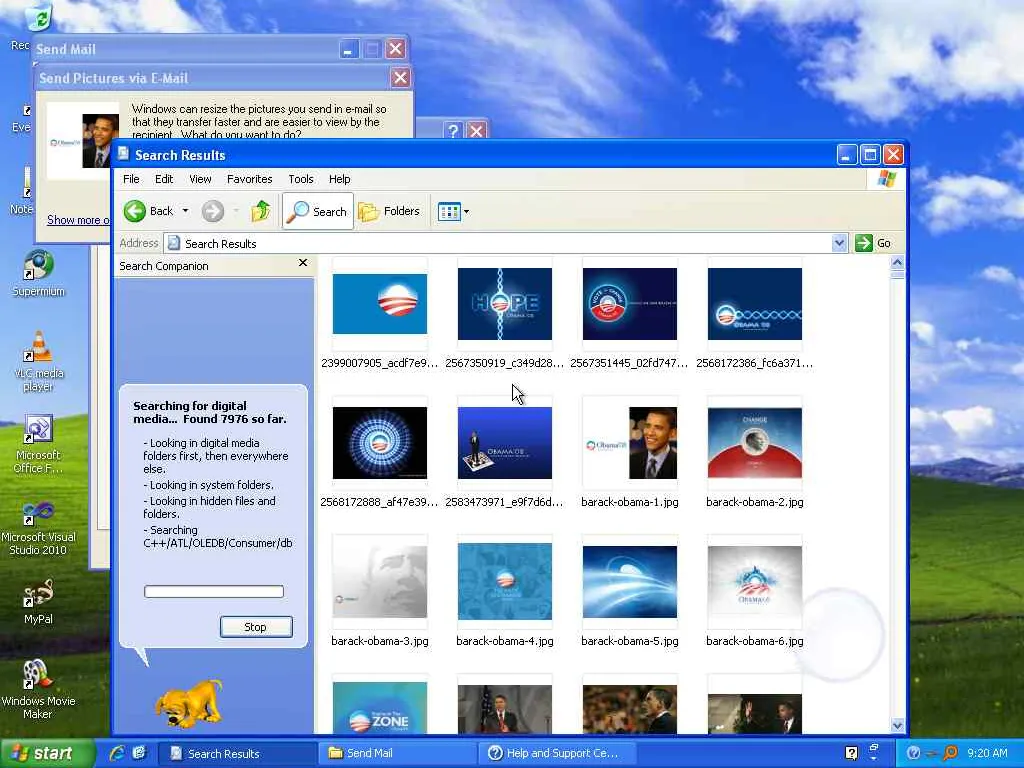The image size is (1024, 768).
Task: Switch to Help and Support Center taskbar button
Action: pos(557,753)
